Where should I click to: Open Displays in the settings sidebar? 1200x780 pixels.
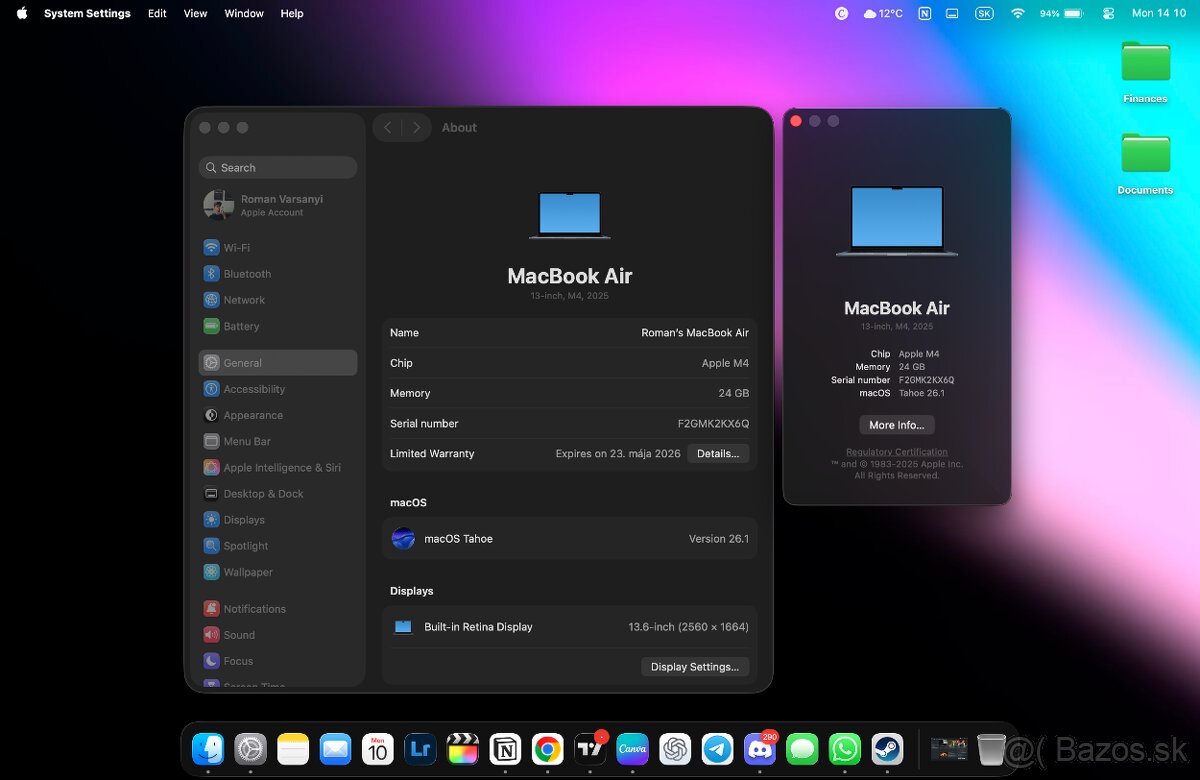tap(244, 520)
